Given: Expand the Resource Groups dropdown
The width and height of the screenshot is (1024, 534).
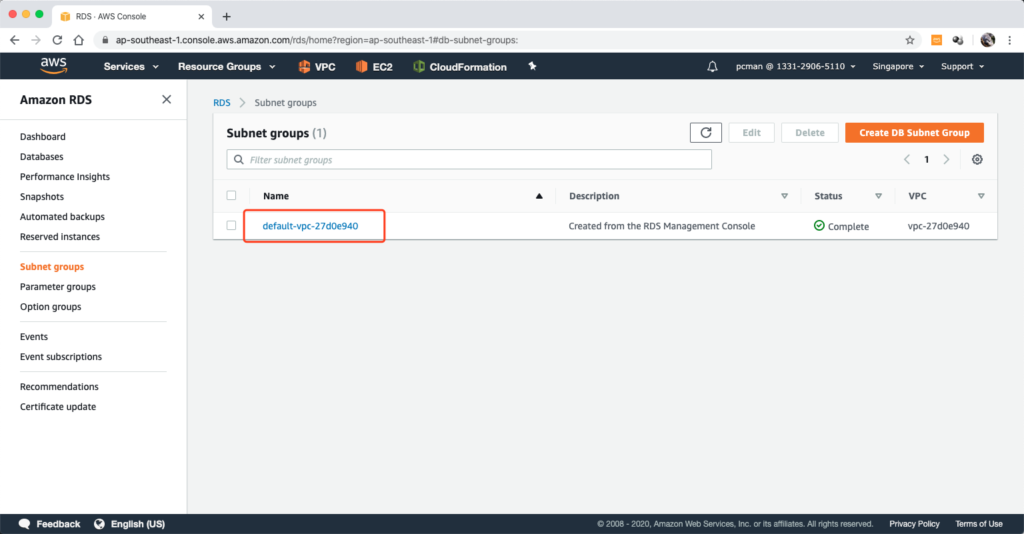Looking at the screenshot, I should click(x=226, y=67).
